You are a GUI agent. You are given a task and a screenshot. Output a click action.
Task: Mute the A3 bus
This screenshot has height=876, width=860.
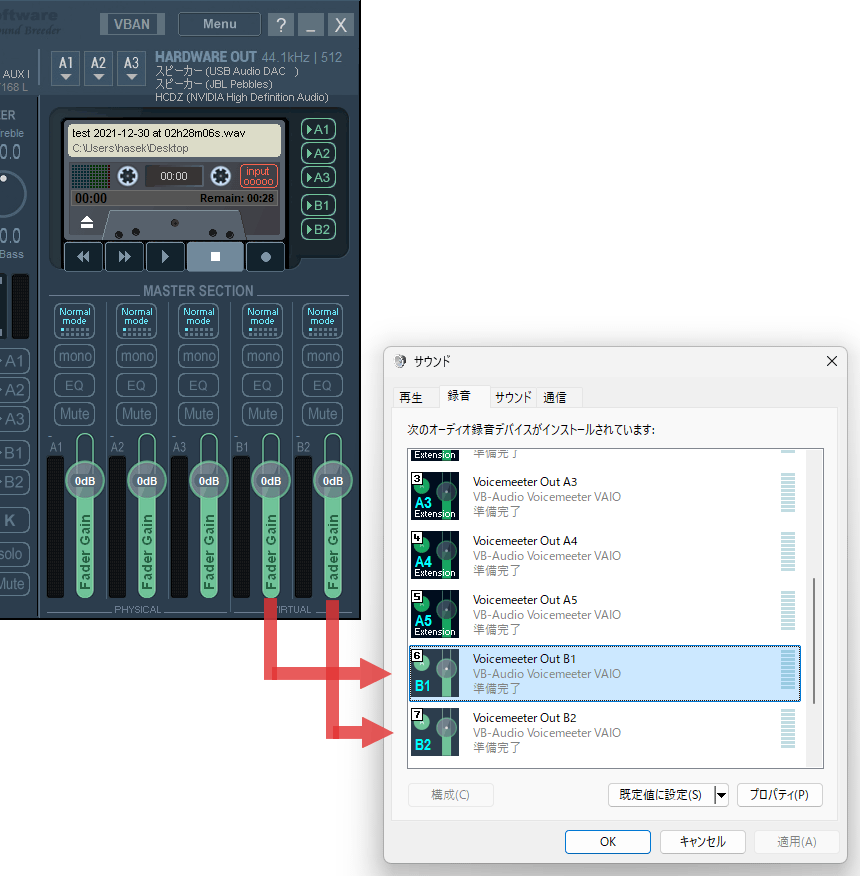[199, 414]
